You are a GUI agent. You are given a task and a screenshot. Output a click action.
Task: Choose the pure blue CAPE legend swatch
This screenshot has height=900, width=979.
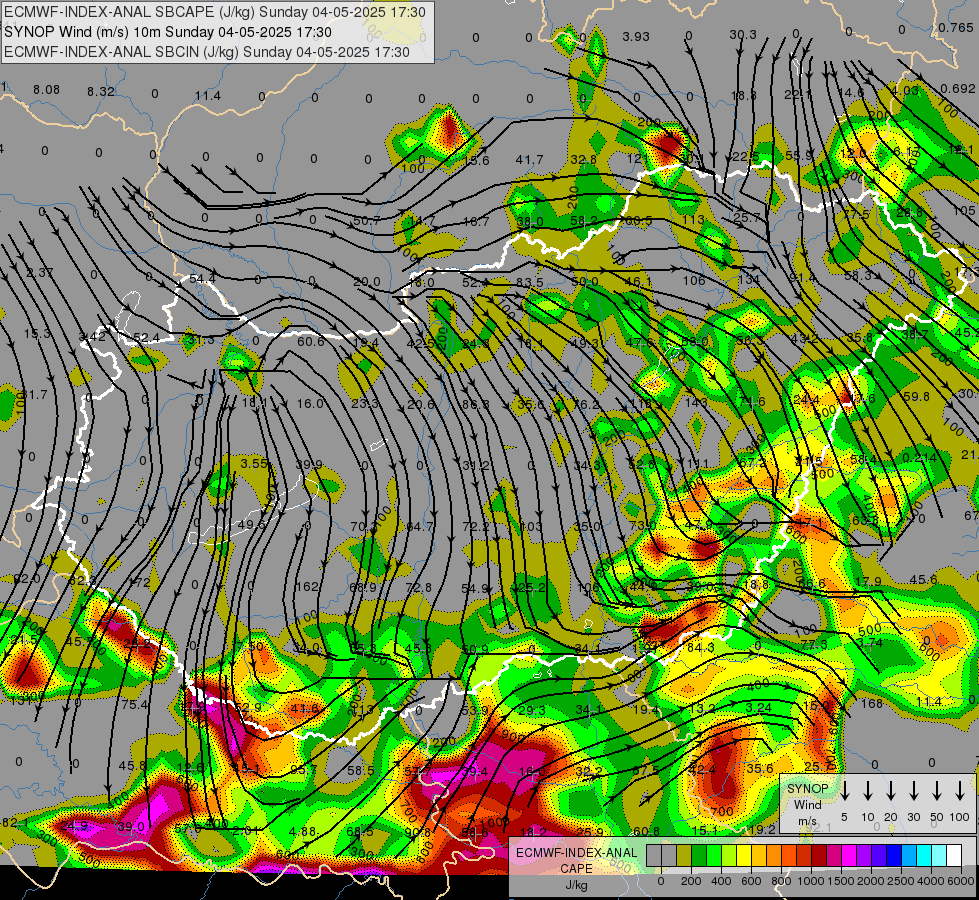tap(893, 856)
